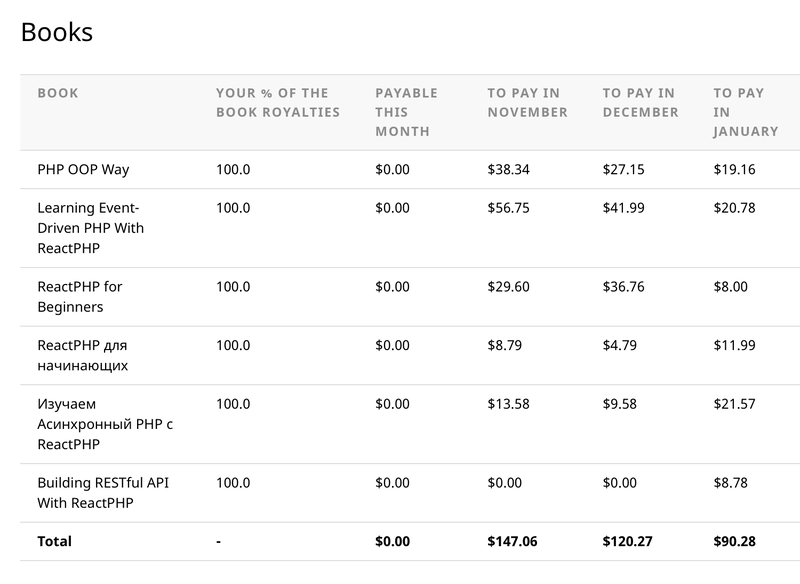Select Изучаем Асинхронный PHP с ReactPHP book
Screen dimensions: 800x584
tap(104, 424)
